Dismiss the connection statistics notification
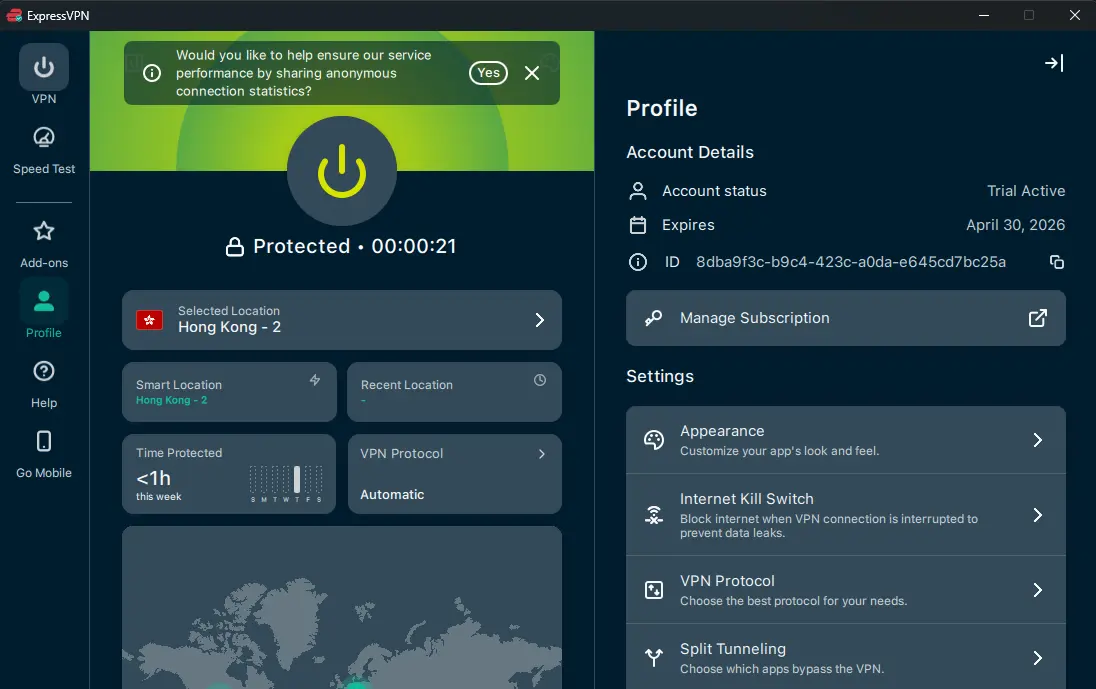This screenshot has height=689, width=1096. [x=532, y=73]
